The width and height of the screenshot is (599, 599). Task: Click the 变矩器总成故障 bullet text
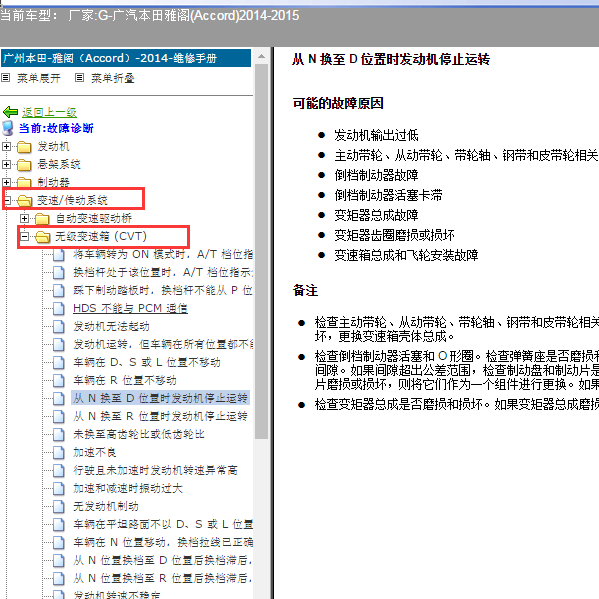click(376, 215)
